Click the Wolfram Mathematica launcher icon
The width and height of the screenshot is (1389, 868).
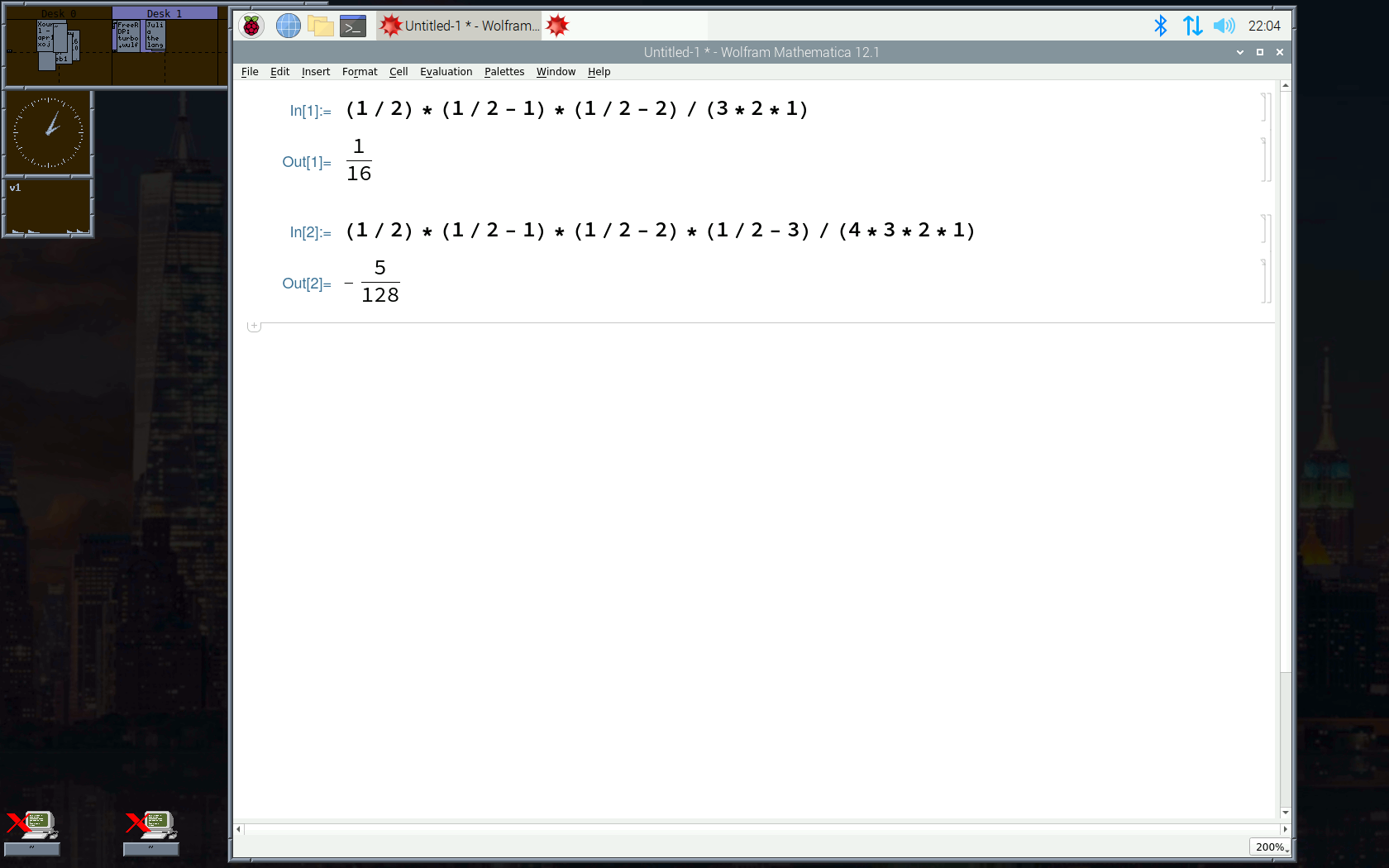coord(558,26)
